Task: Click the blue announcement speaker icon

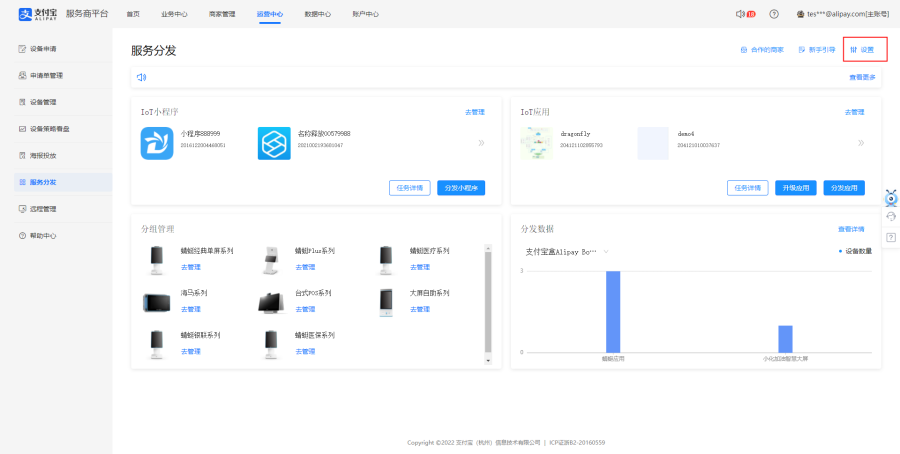Action: 142,77
